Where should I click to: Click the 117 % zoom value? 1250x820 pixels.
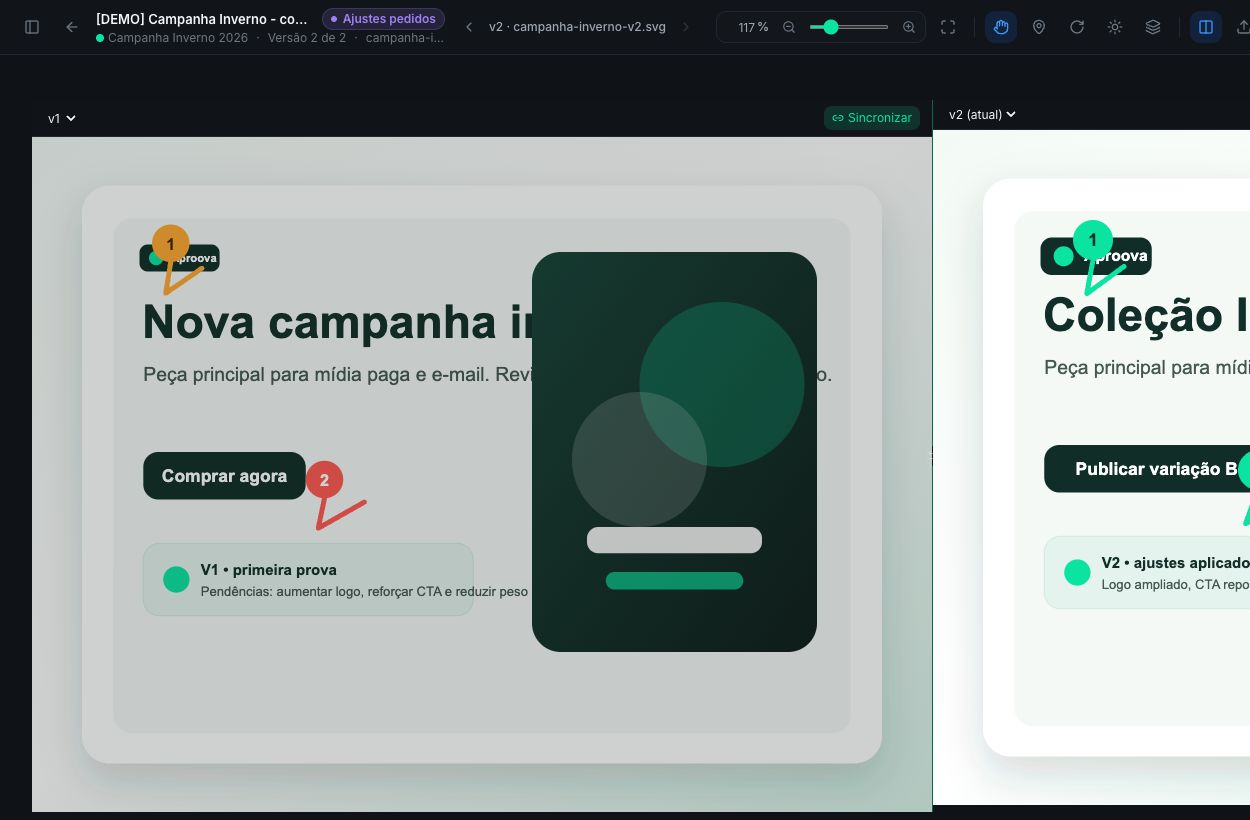tap(753, 27)
